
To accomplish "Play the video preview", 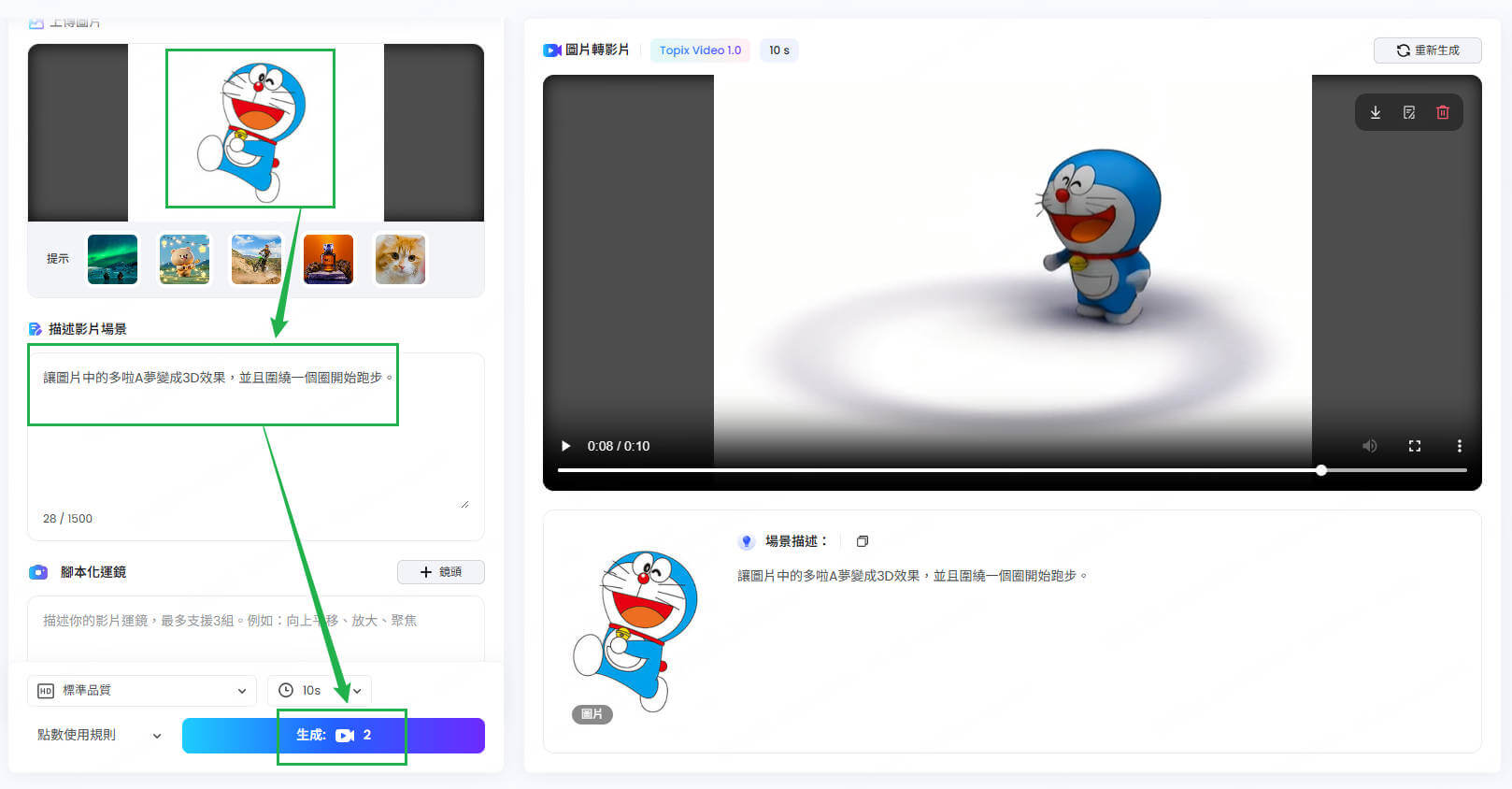I will coord(565,446).
